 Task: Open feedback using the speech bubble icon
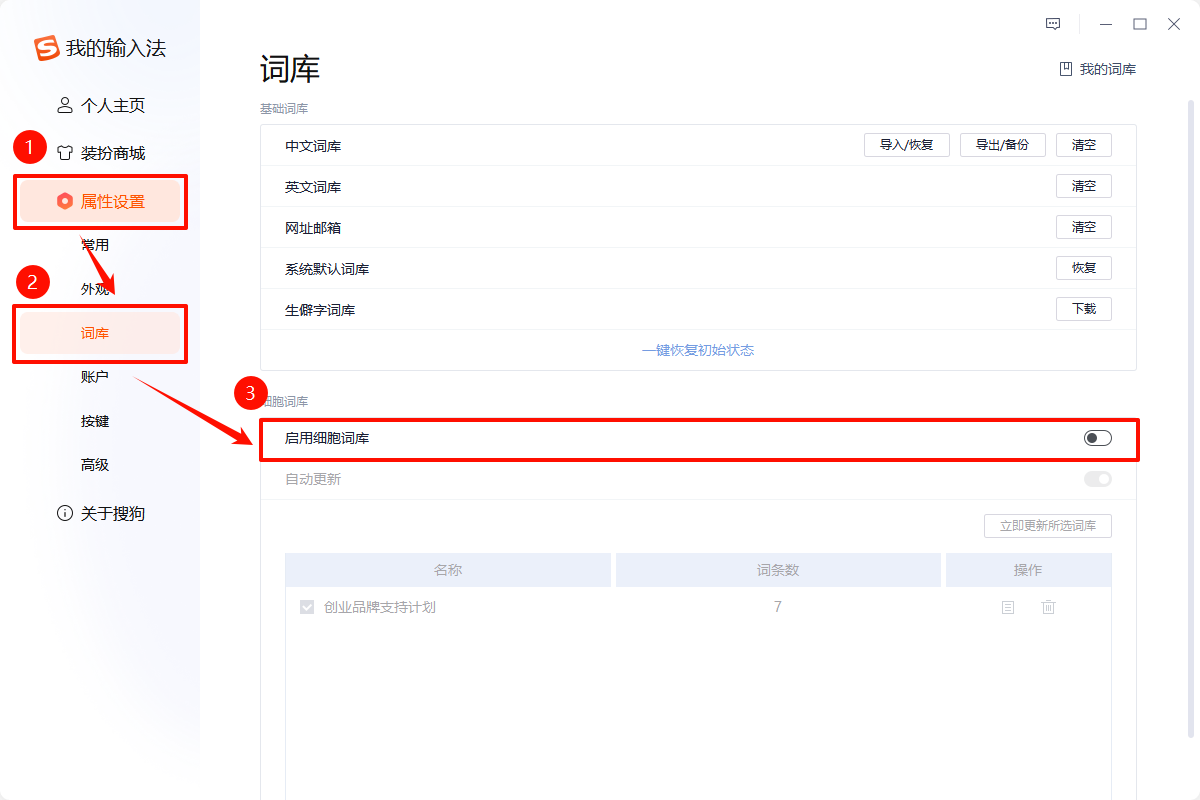[1053, 23]
